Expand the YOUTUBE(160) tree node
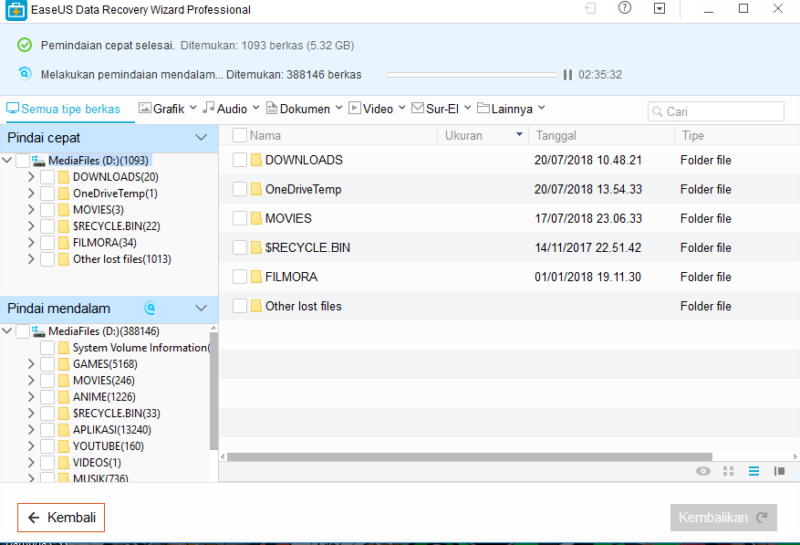 coord(31,446)
